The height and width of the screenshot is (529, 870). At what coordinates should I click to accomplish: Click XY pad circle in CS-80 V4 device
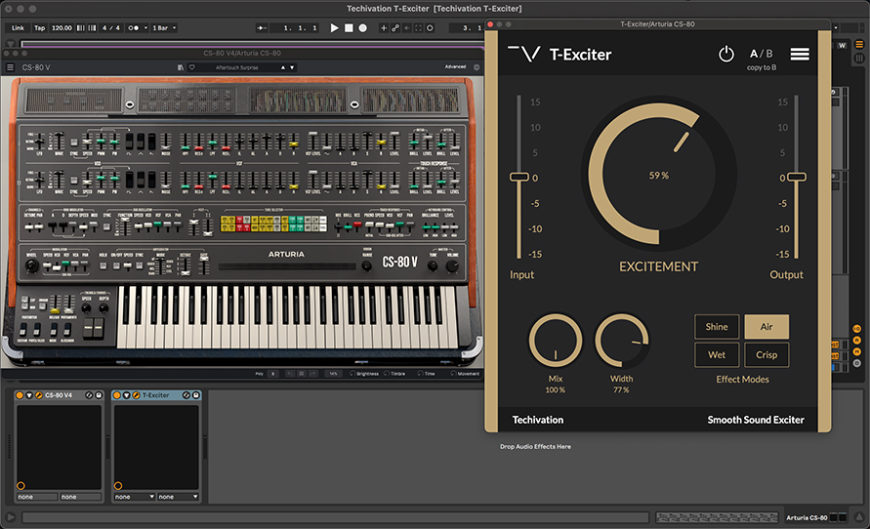(x=21, y=486)
